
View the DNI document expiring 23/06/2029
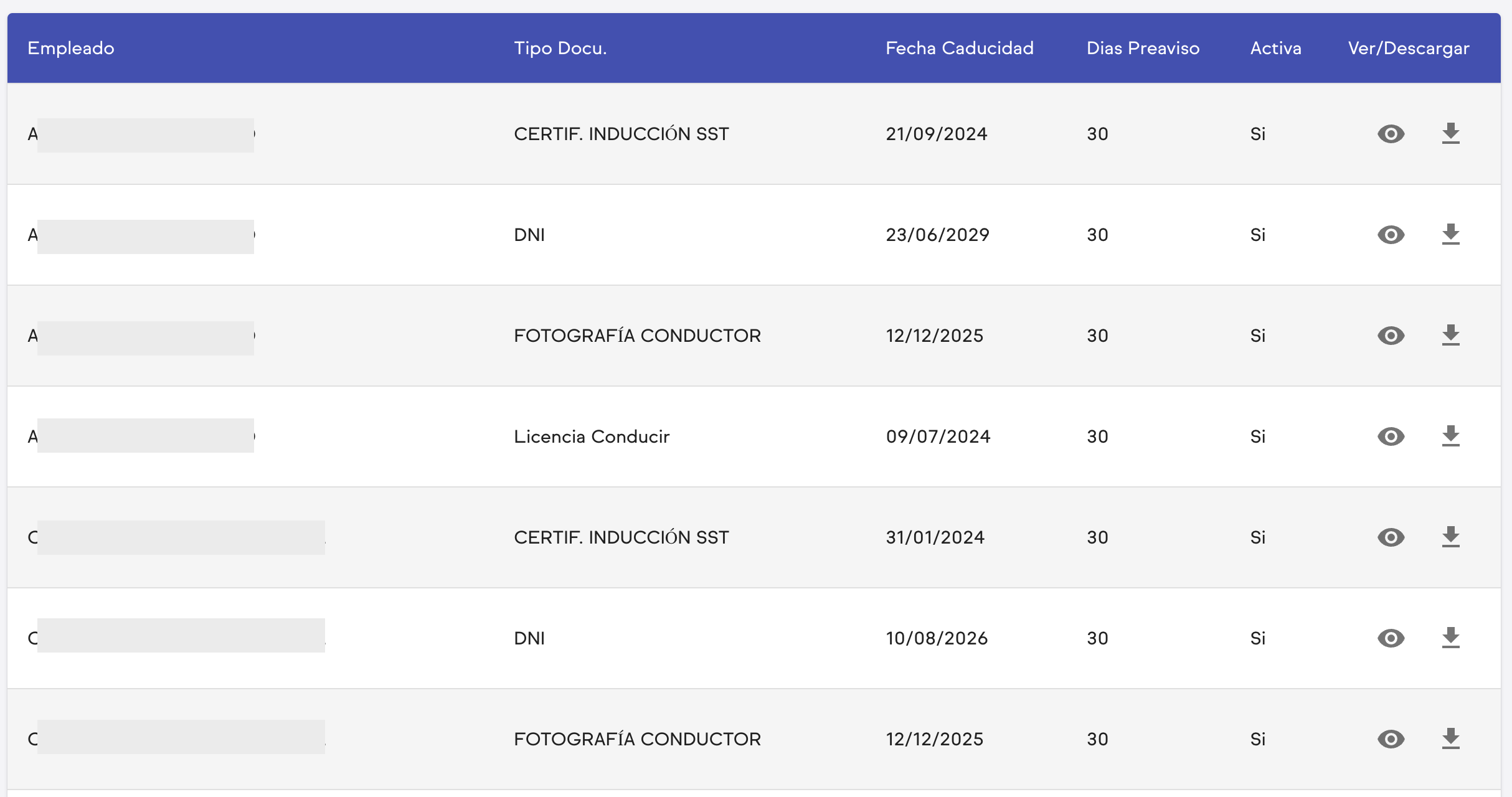[x=1391, y=235]
